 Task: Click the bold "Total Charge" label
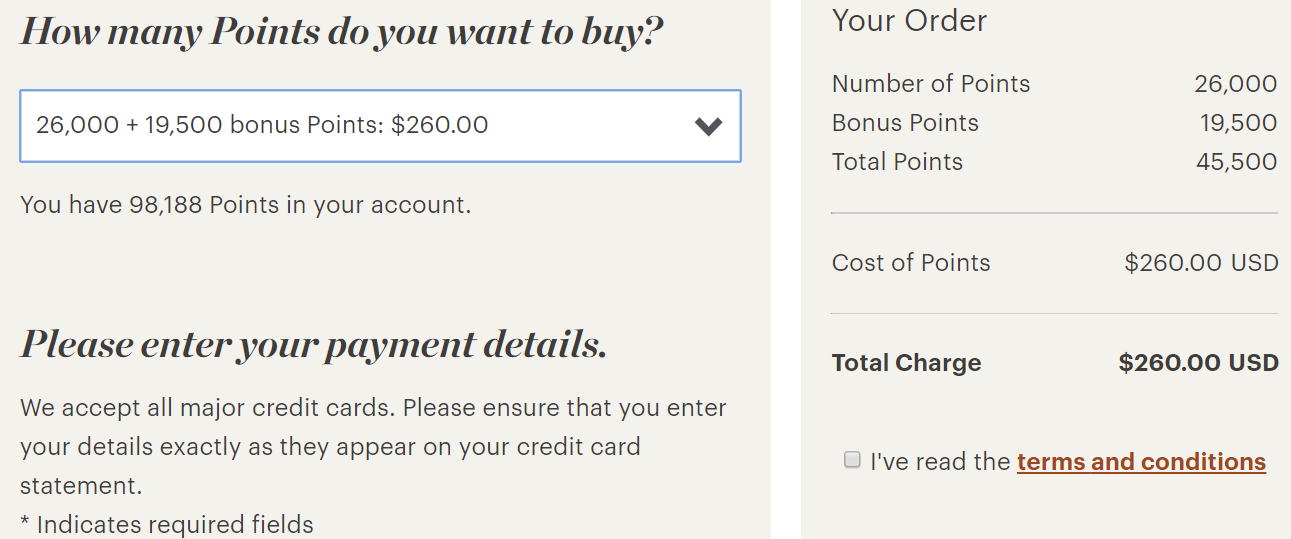pos(906,363)
